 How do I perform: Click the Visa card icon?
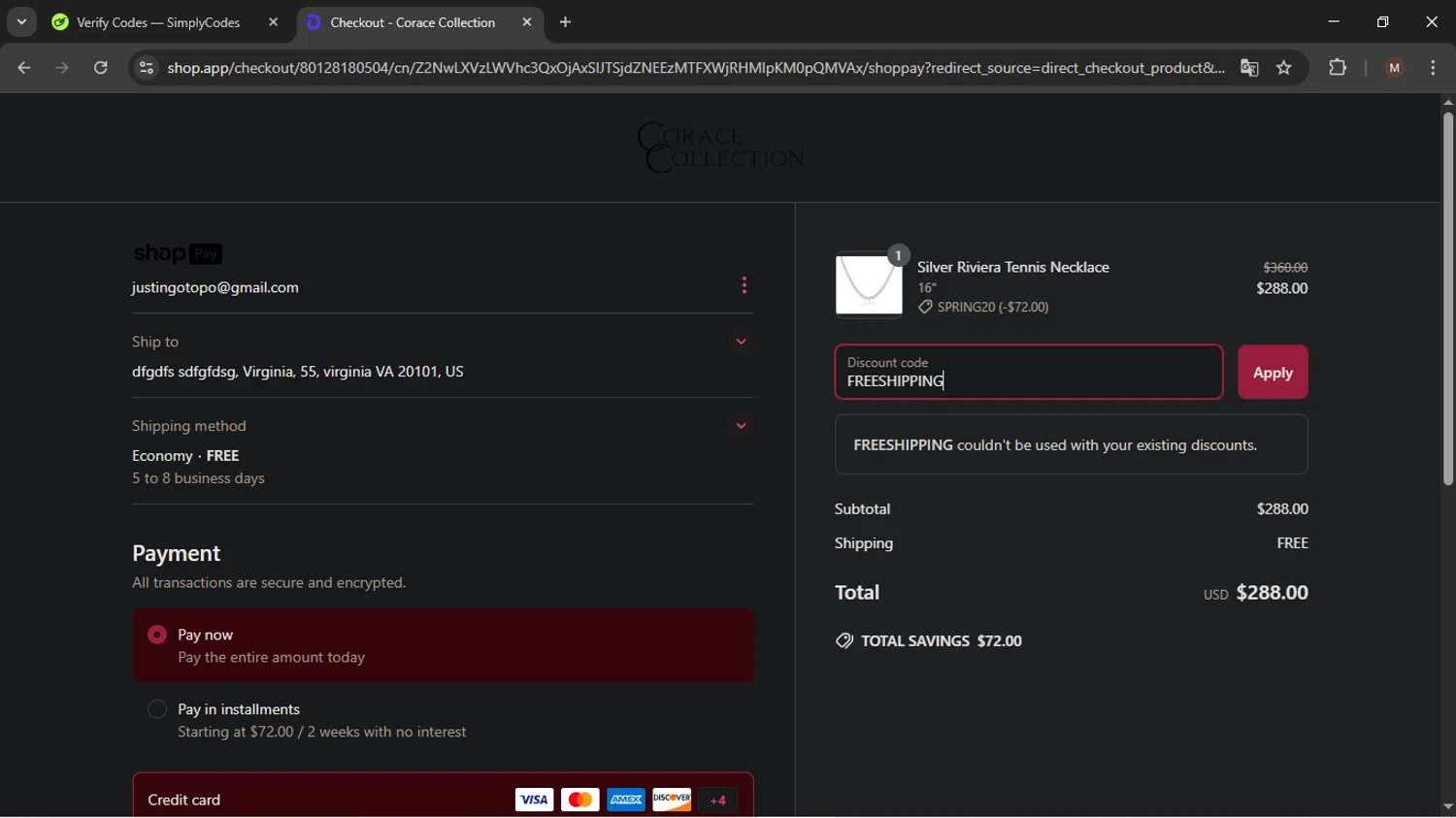[x=534, y=800]
